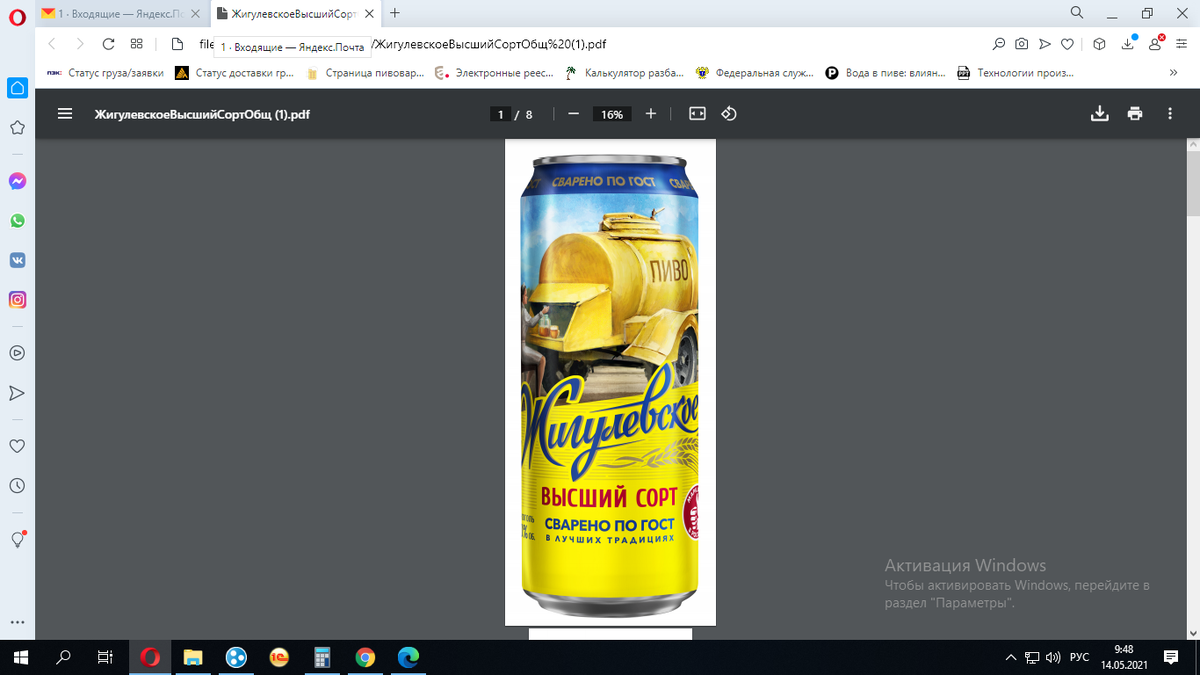Open the extensions cube icon
The height and width of the screenshot is (675, 1200).
(1099, 44)
